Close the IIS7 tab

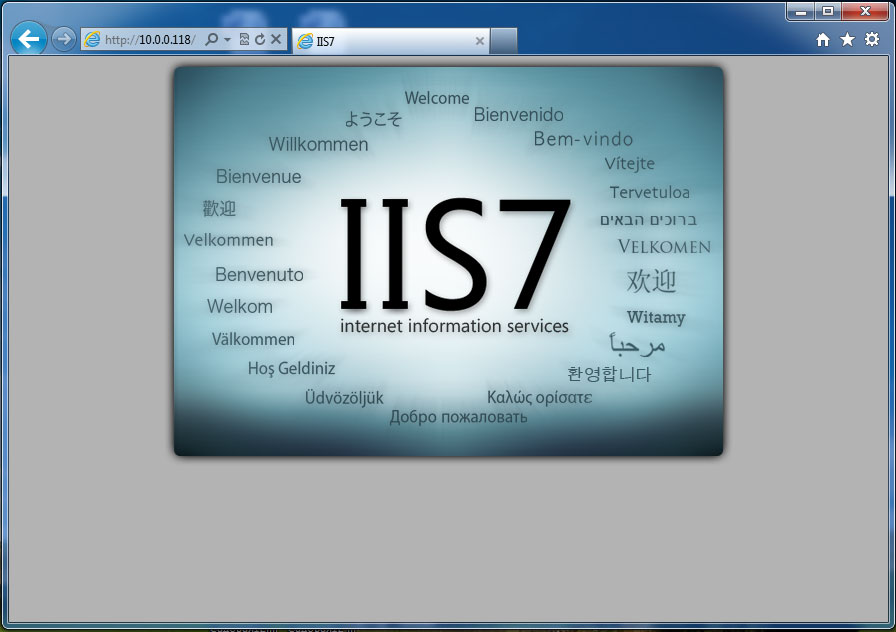[480, 41]
